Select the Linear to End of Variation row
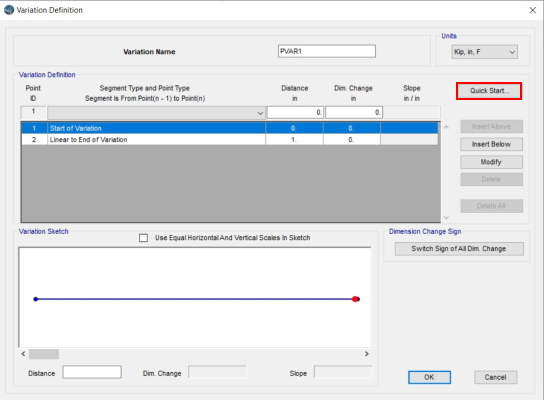 tap(230, 139)
